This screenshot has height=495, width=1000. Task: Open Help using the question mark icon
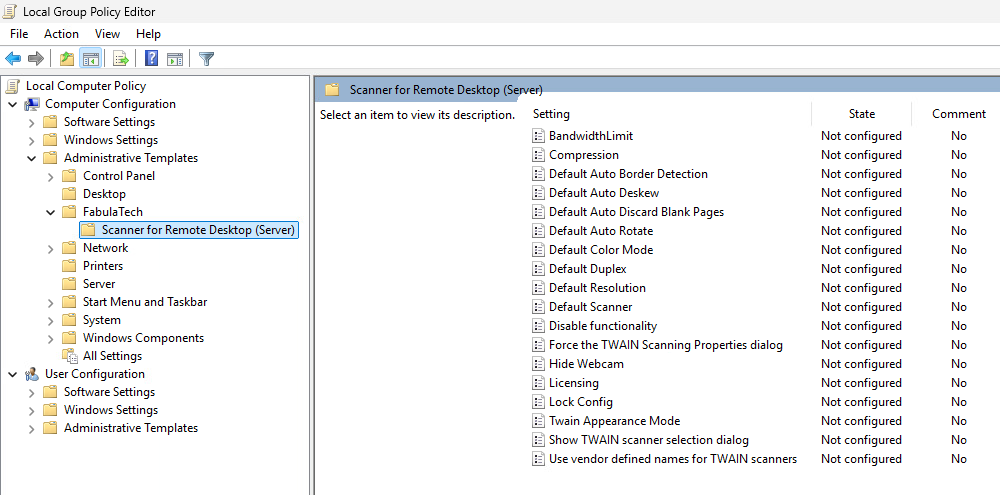pos(151,59)
